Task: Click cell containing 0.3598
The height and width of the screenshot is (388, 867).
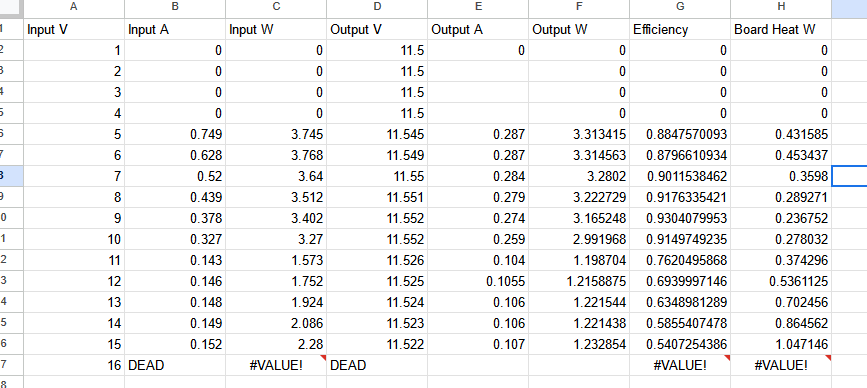Action: (x=781, y=176)
